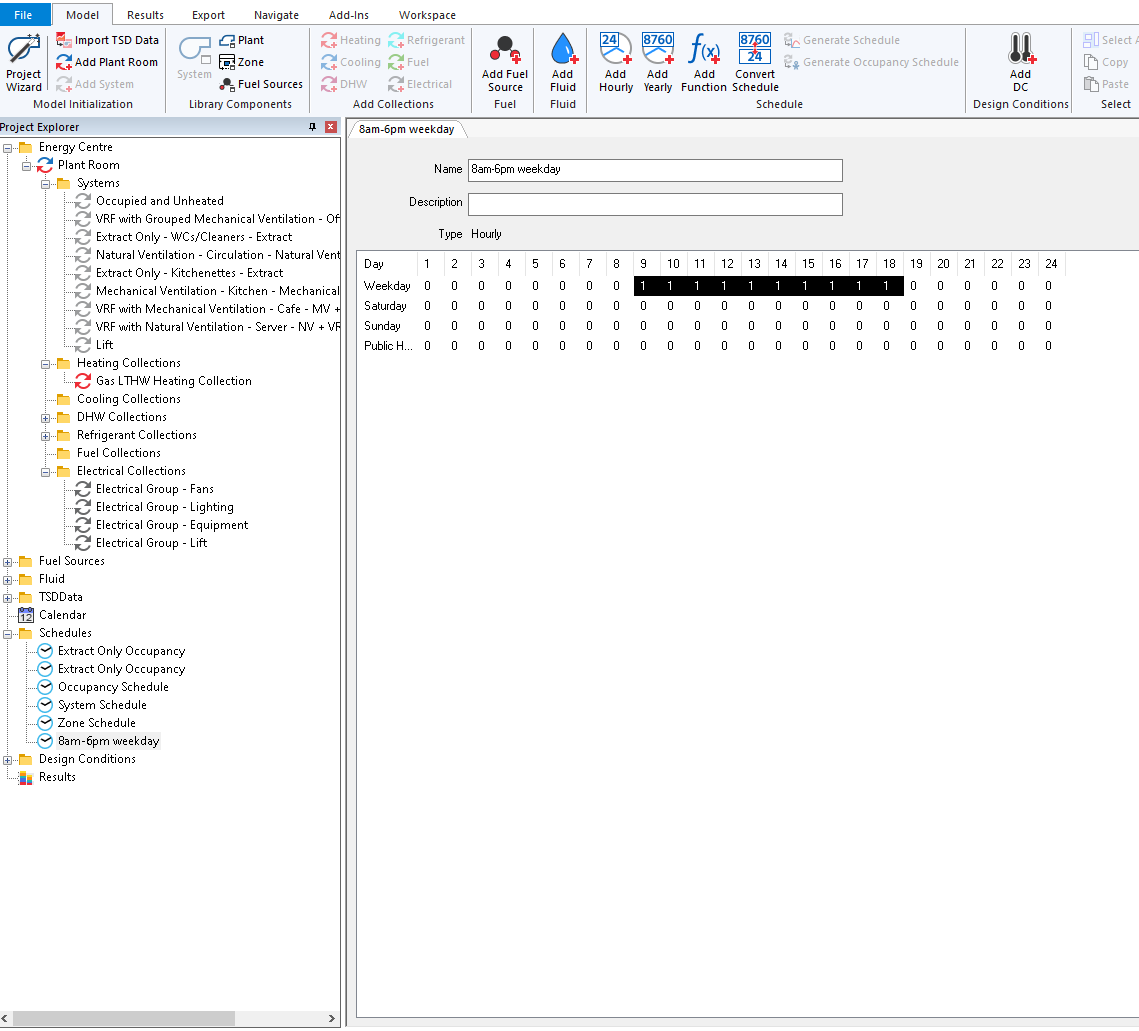Add a Function schedule
This screenshot has width=1139, height=1031.
click(x=704, y=63)
